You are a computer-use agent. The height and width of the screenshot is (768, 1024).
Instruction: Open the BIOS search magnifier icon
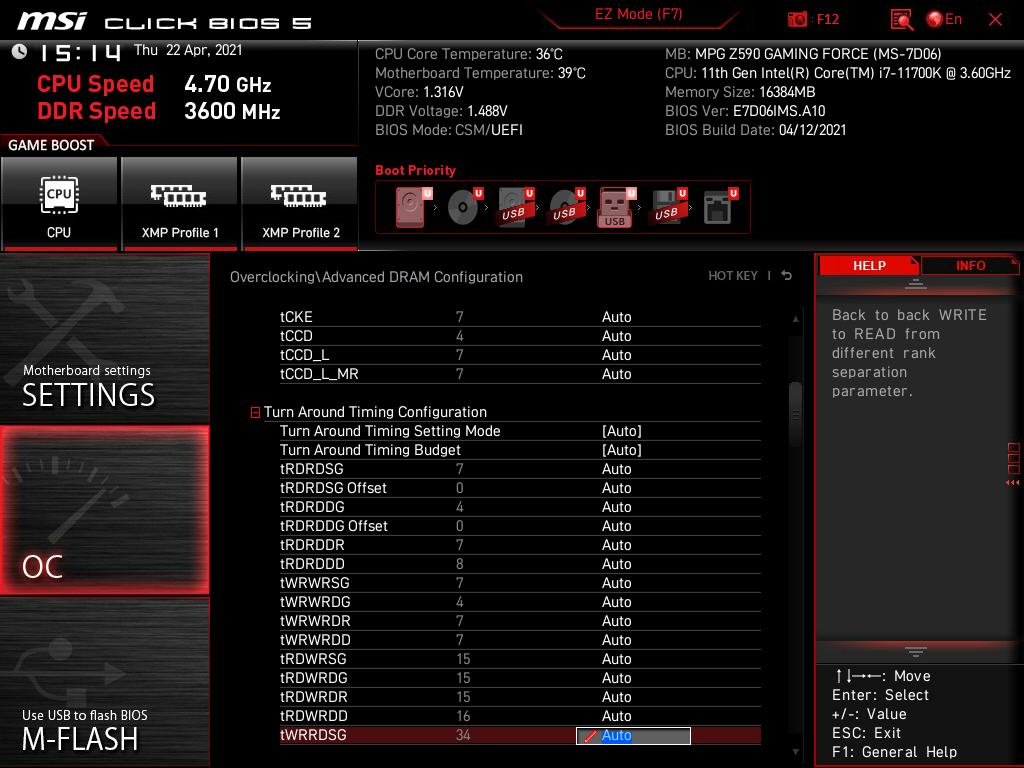pos(901,20)
